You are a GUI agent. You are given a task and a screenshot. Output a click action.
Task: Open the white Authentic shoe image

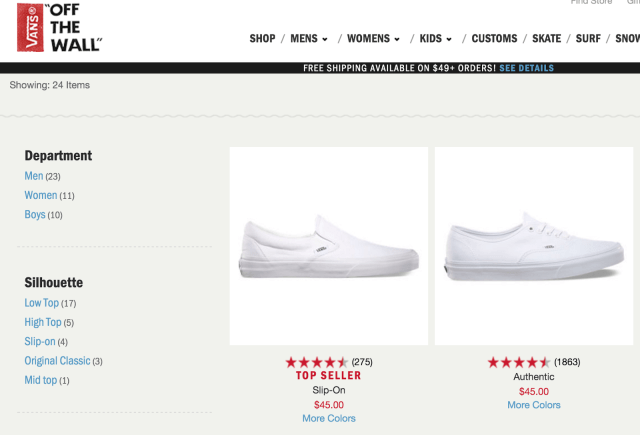pos(534,246)
